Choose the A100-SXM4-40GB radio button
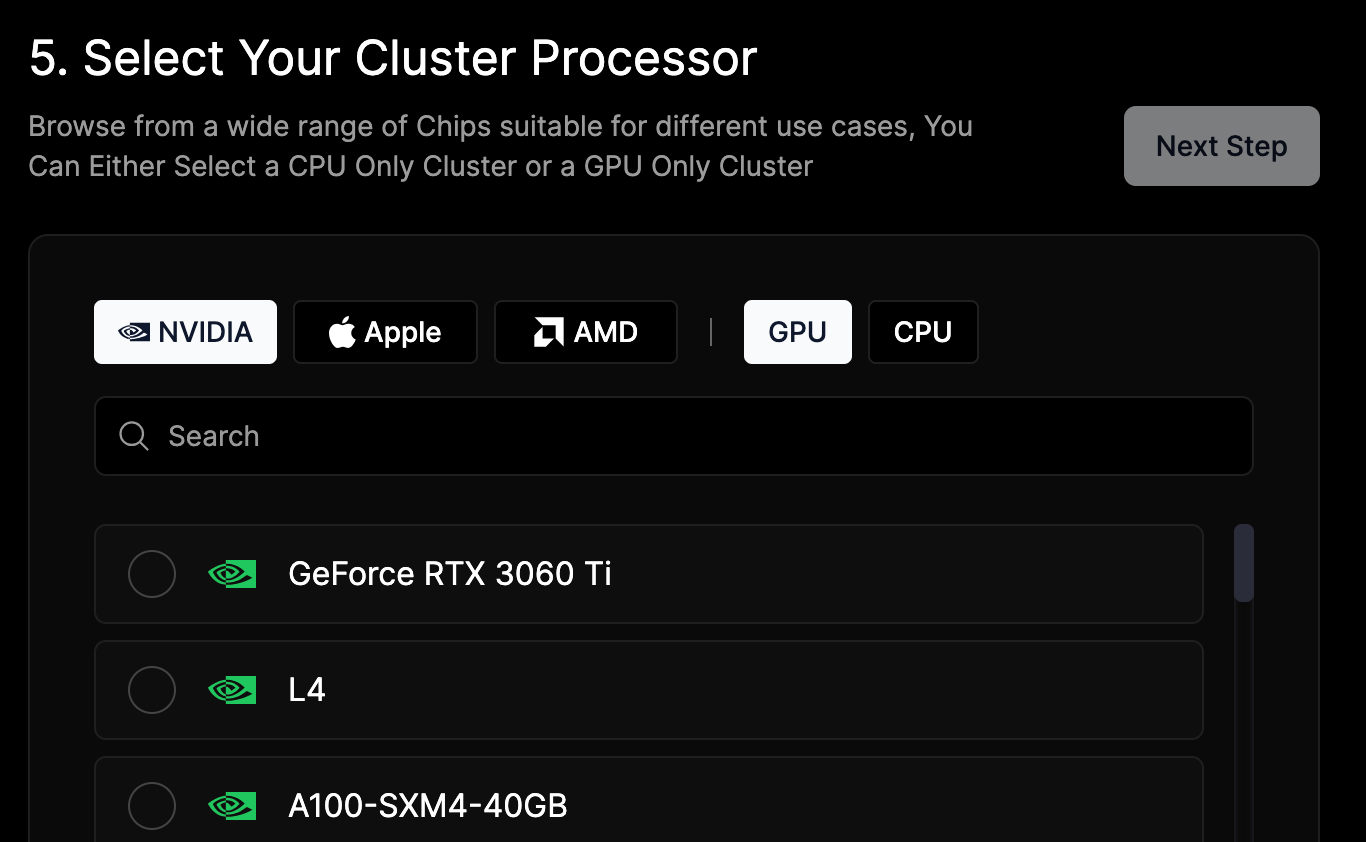Image resolution: width=1366 pixels, height=842 pixels. [x=152, y=806]
